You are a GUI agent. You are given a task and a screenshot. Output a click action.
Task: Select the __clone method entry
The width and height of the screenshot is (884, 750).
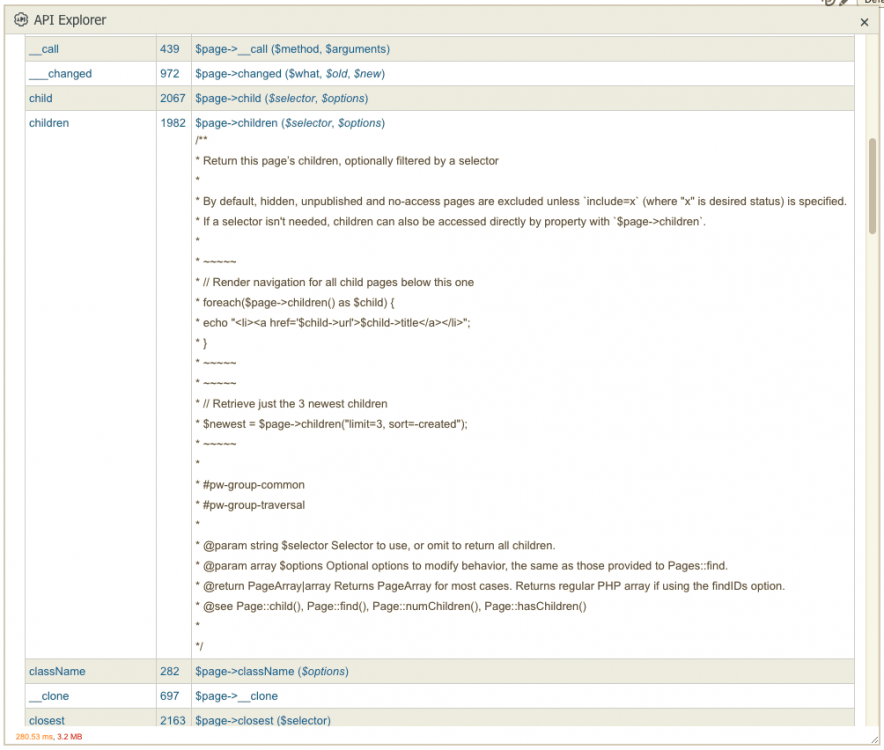(x=49, y=696)
